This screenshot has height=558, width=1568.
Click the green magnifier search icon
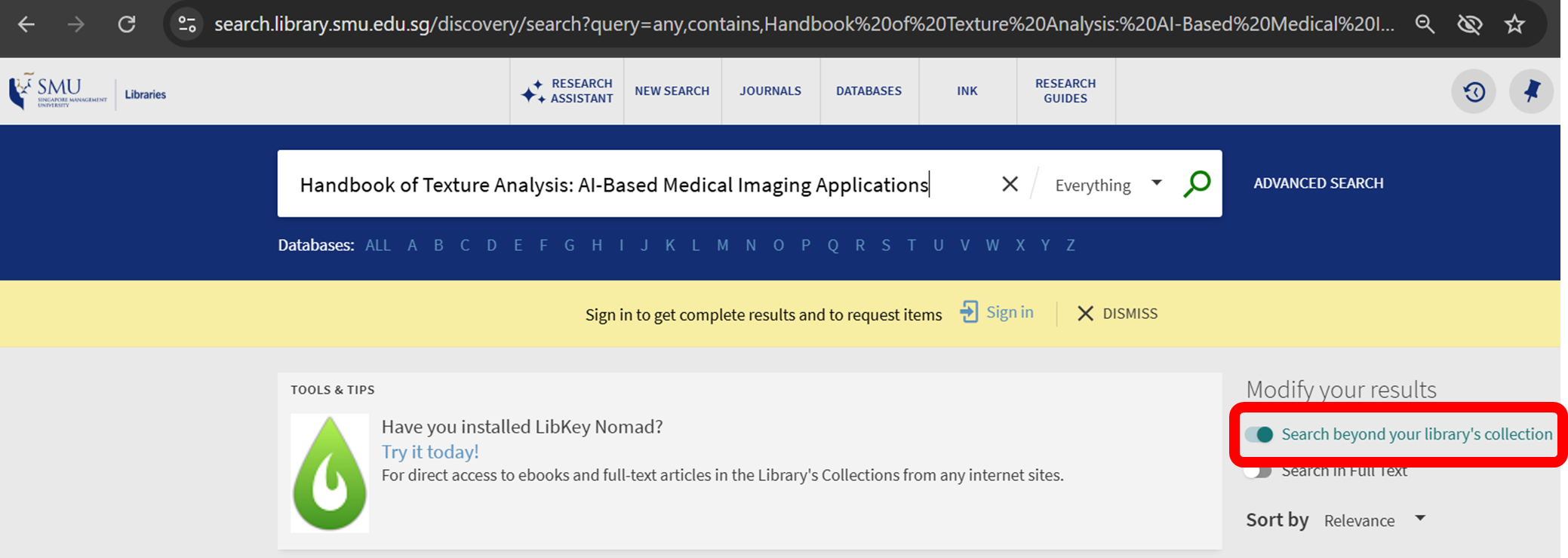click(1197, 184)
